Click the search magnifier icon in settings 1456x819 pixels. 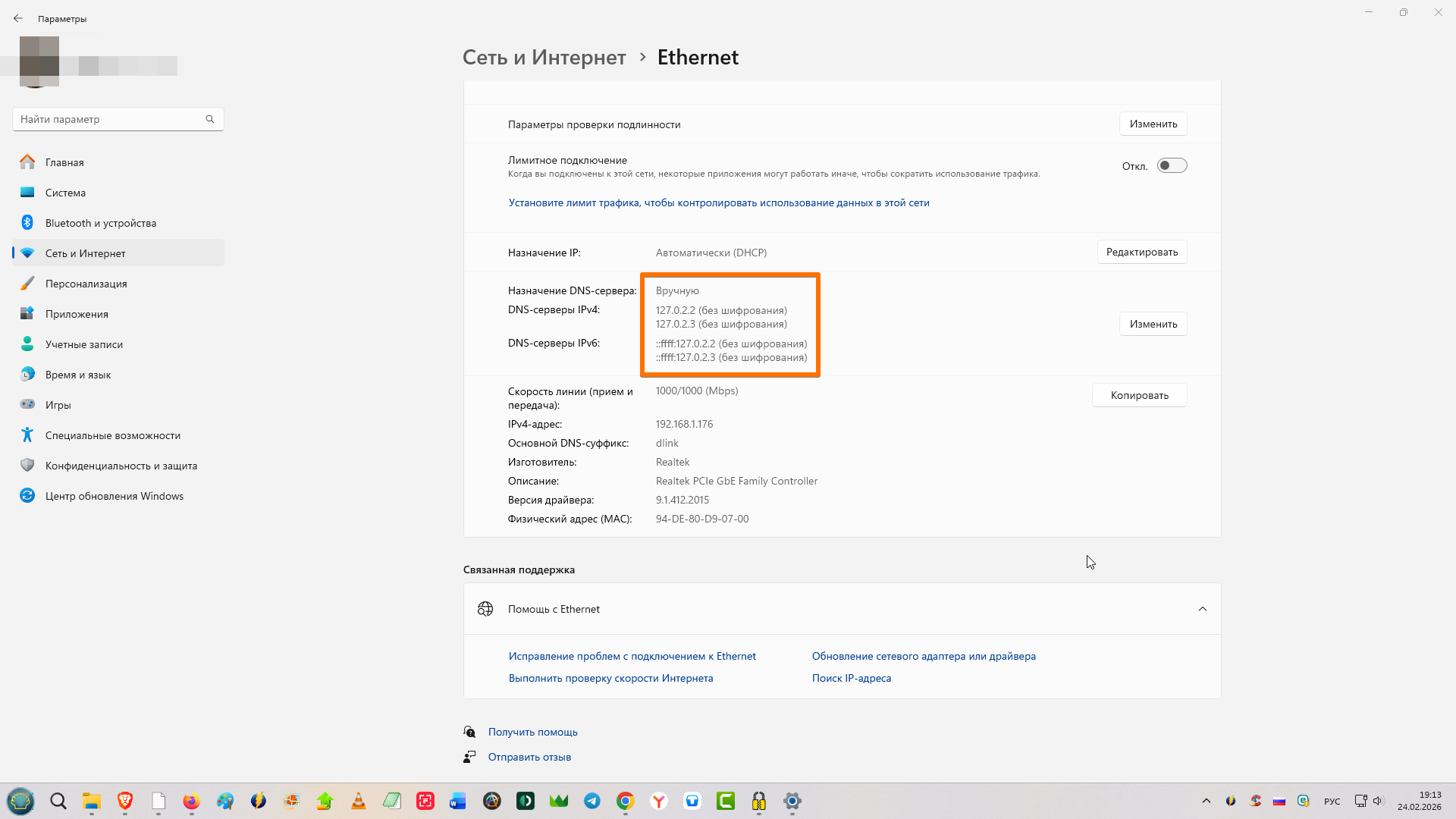tap(210, 119)
